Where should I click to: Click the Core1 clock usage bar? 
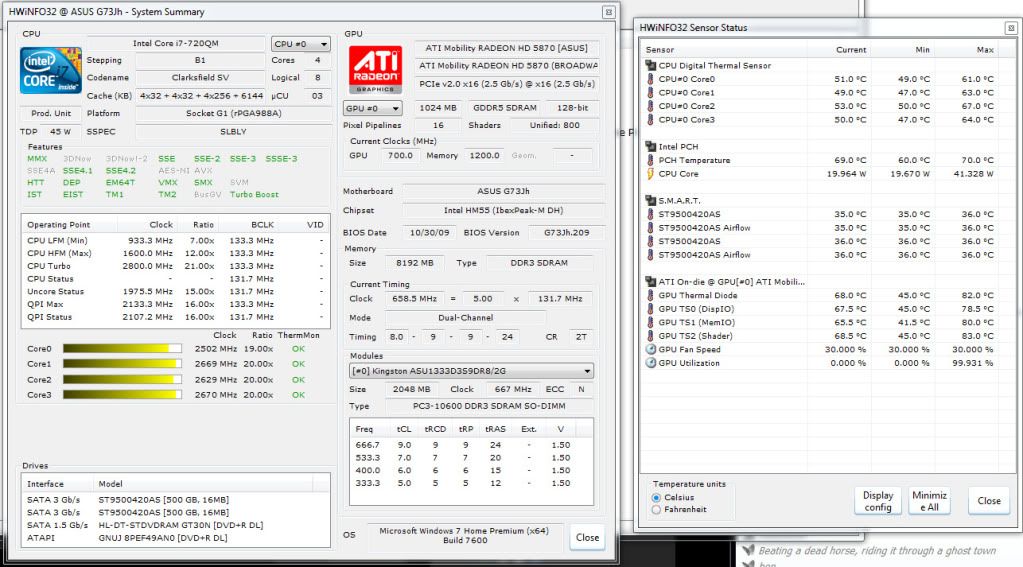[x=122, y=364]
